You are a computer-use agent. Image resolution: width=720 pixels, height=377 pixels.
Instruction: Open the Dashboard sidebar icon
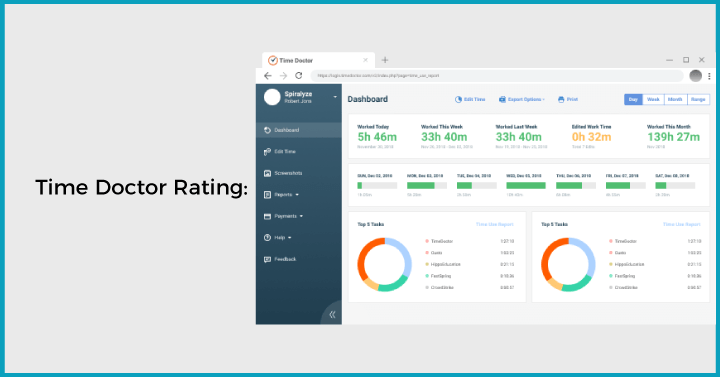click(267, 130)
